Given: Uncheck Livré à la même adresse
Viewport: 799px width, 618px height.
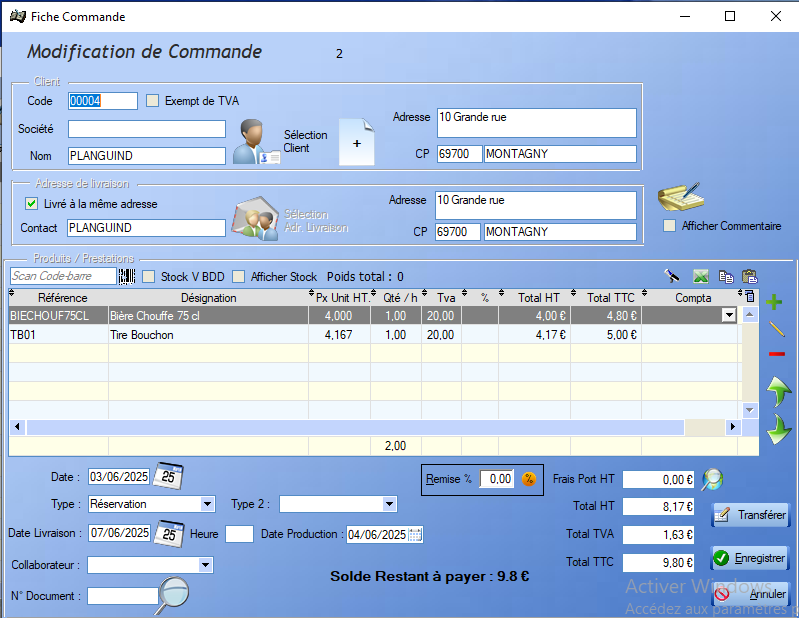Looking at the screenshot, I should [x=31, y=204].
